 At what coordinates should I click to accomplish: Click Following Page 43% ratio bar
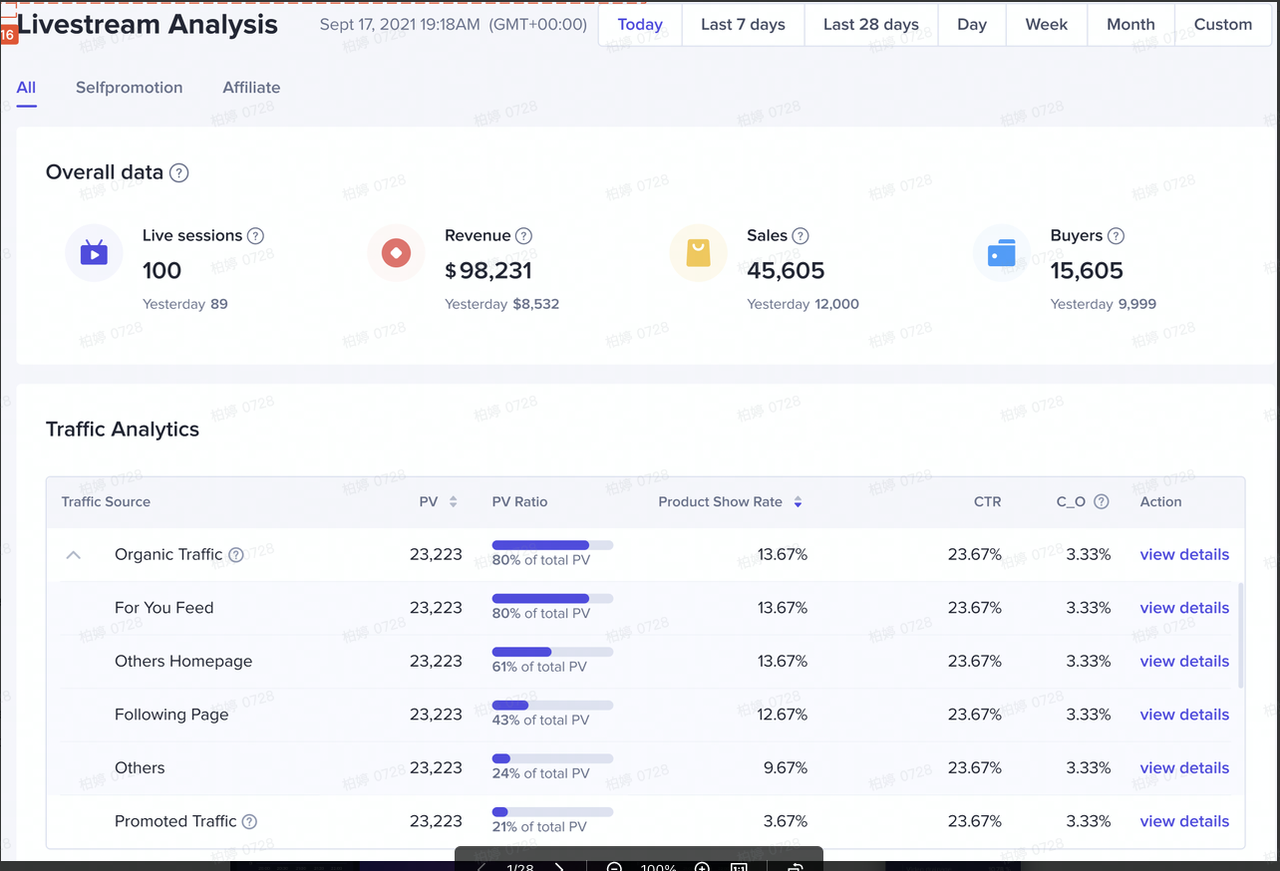(552, 705)
